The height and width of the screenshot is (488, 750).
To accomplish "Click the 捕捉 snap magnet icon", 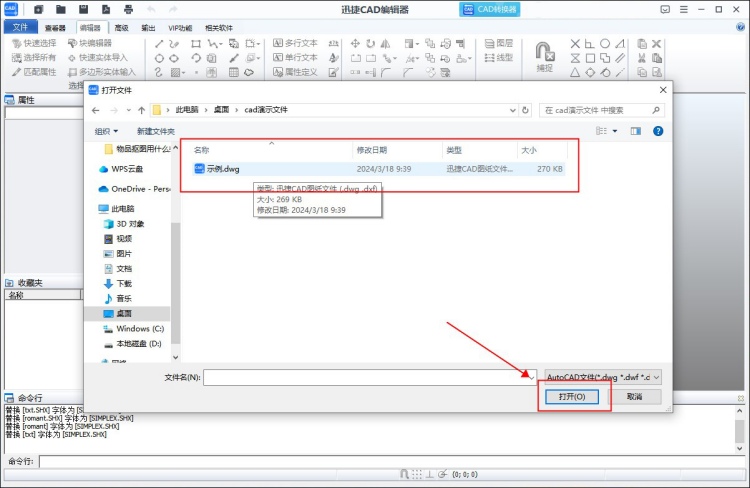I will pyautogui.click(x=545, y=57).
